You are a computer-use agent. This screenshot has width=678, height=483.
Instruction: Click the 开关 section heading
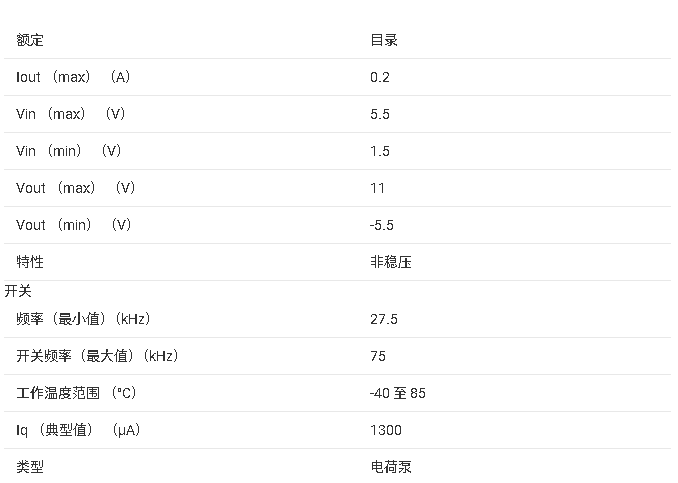[18, 291]
